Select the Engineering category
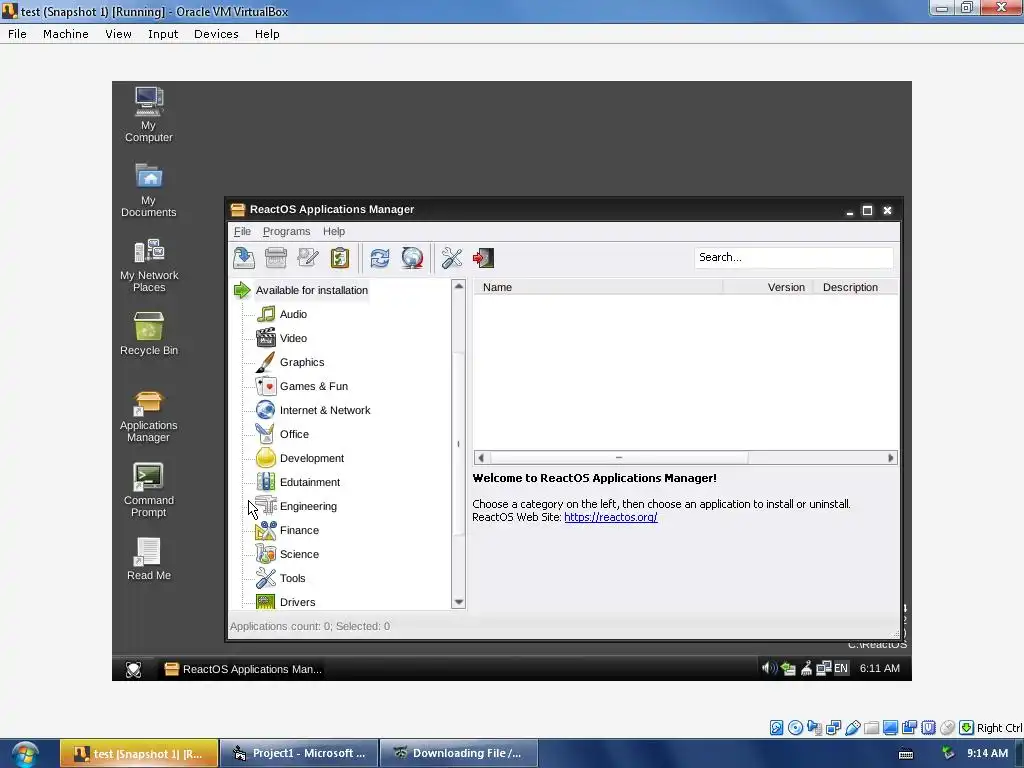This screenshot has width=1024, height=768. coord(308,506)
